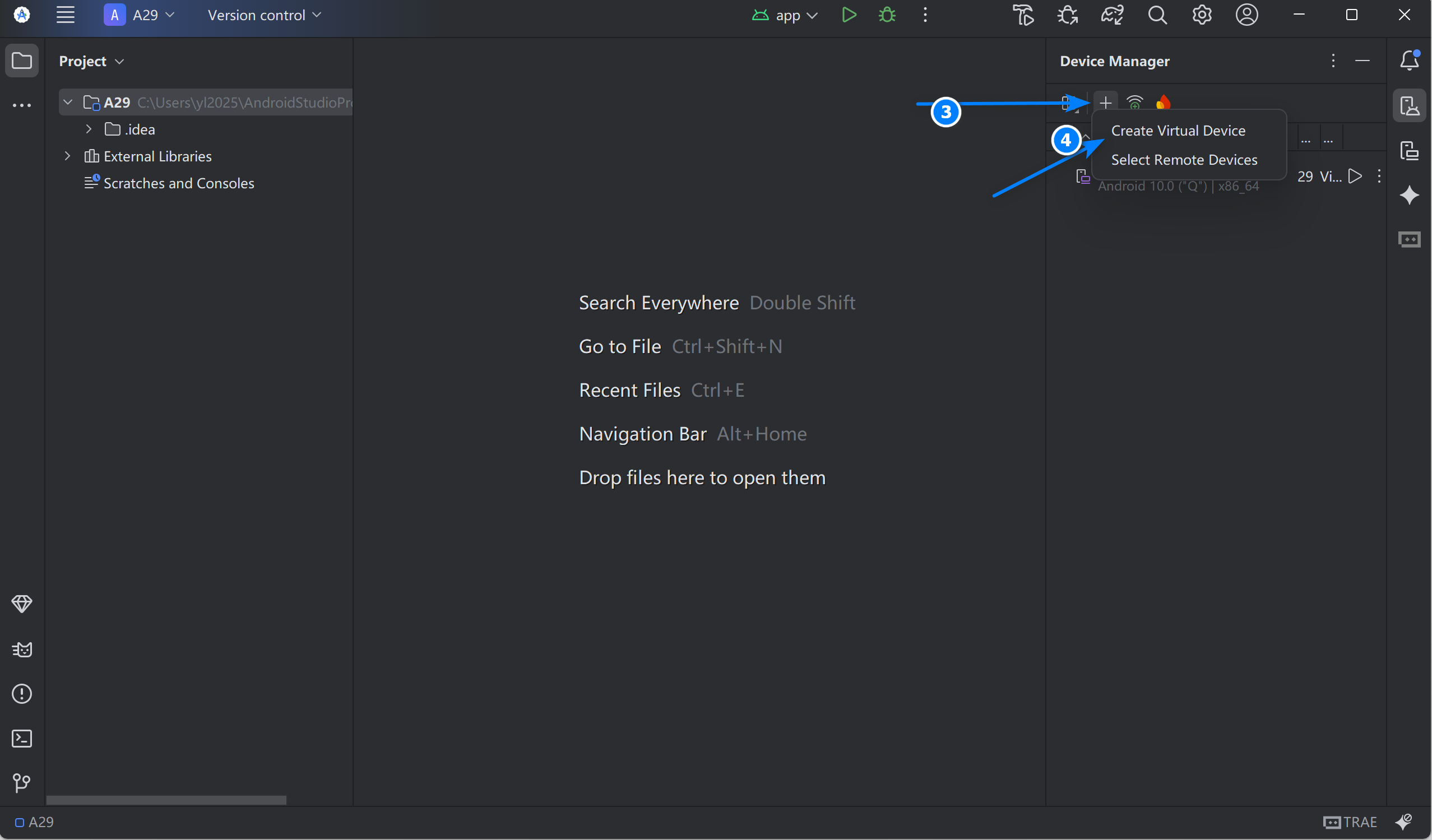Open the Problems tool window icon

click(x=22, y=693)
